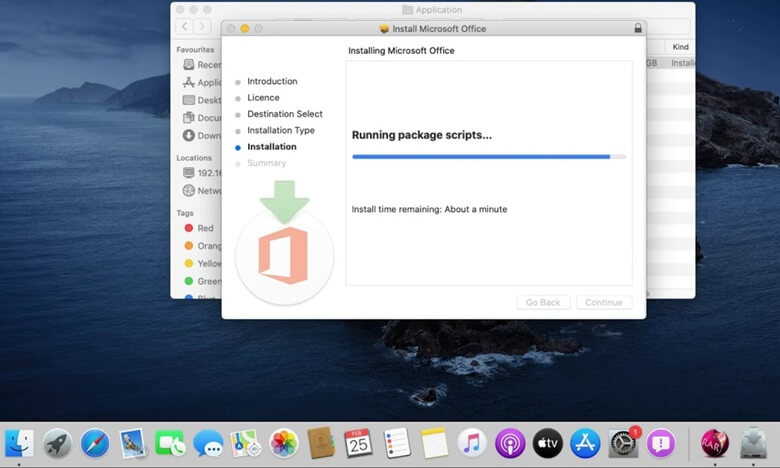Open App Store in Dock
This screenshot has height=468, width=780.
pos(585,443)
